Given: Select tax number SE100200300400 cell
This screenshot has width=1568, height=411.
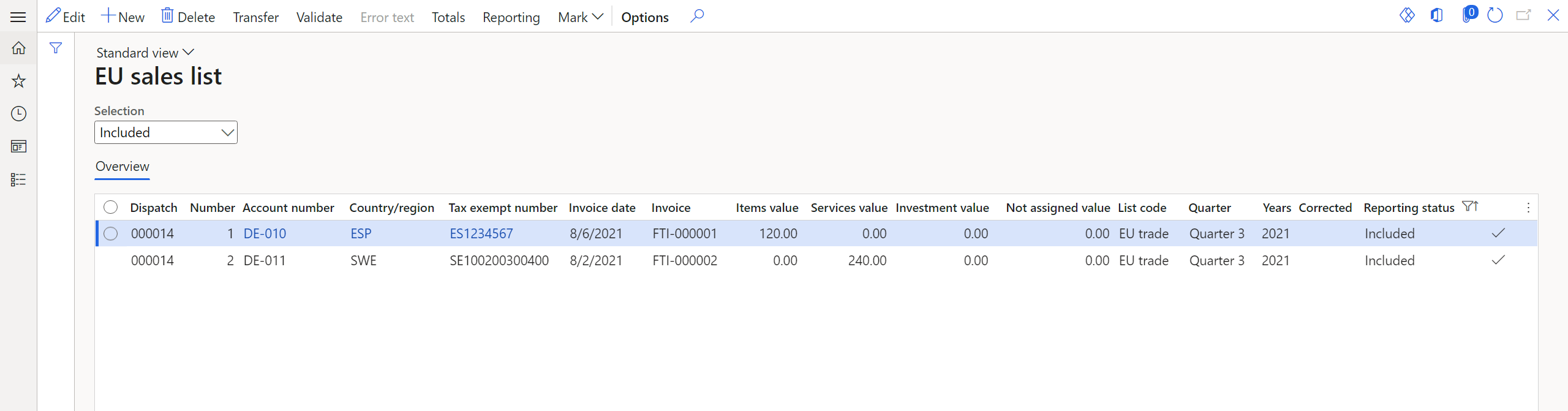Looking at the screenshot, I should click(499, 260).
